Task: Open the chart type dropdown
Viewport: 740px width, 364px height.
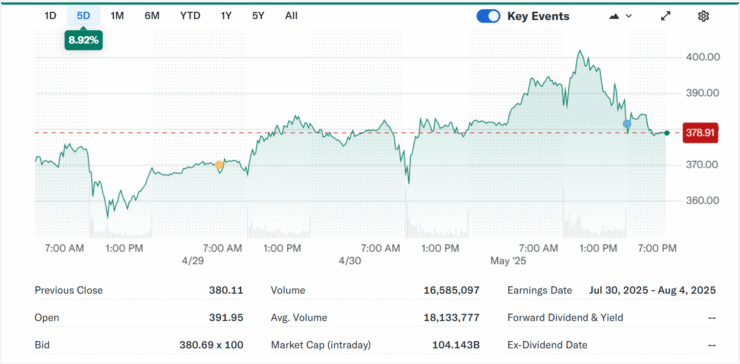Action: pos(620,16)
